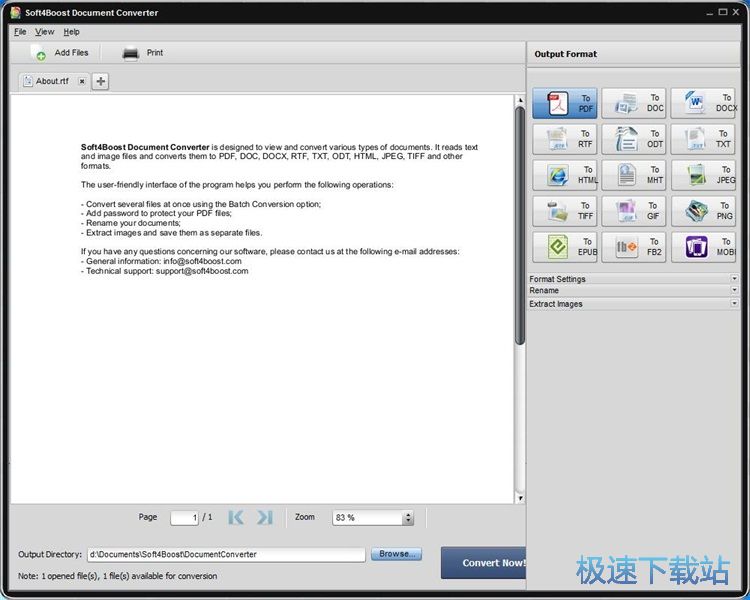750x600 pixels.
Task: Go to the first page arrow
Action: click(x=236, y=517)
